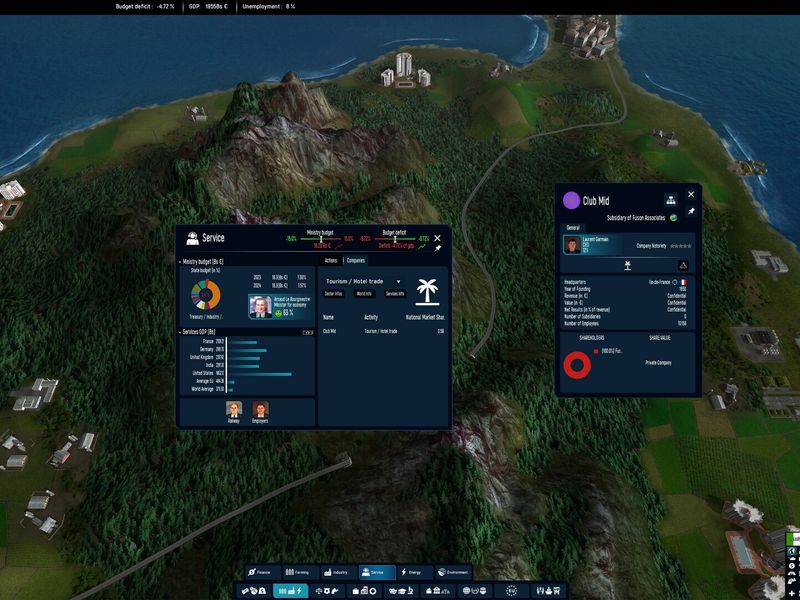Open the Minister for economy portrait card
800x600 pixels.
click(281, 306)
